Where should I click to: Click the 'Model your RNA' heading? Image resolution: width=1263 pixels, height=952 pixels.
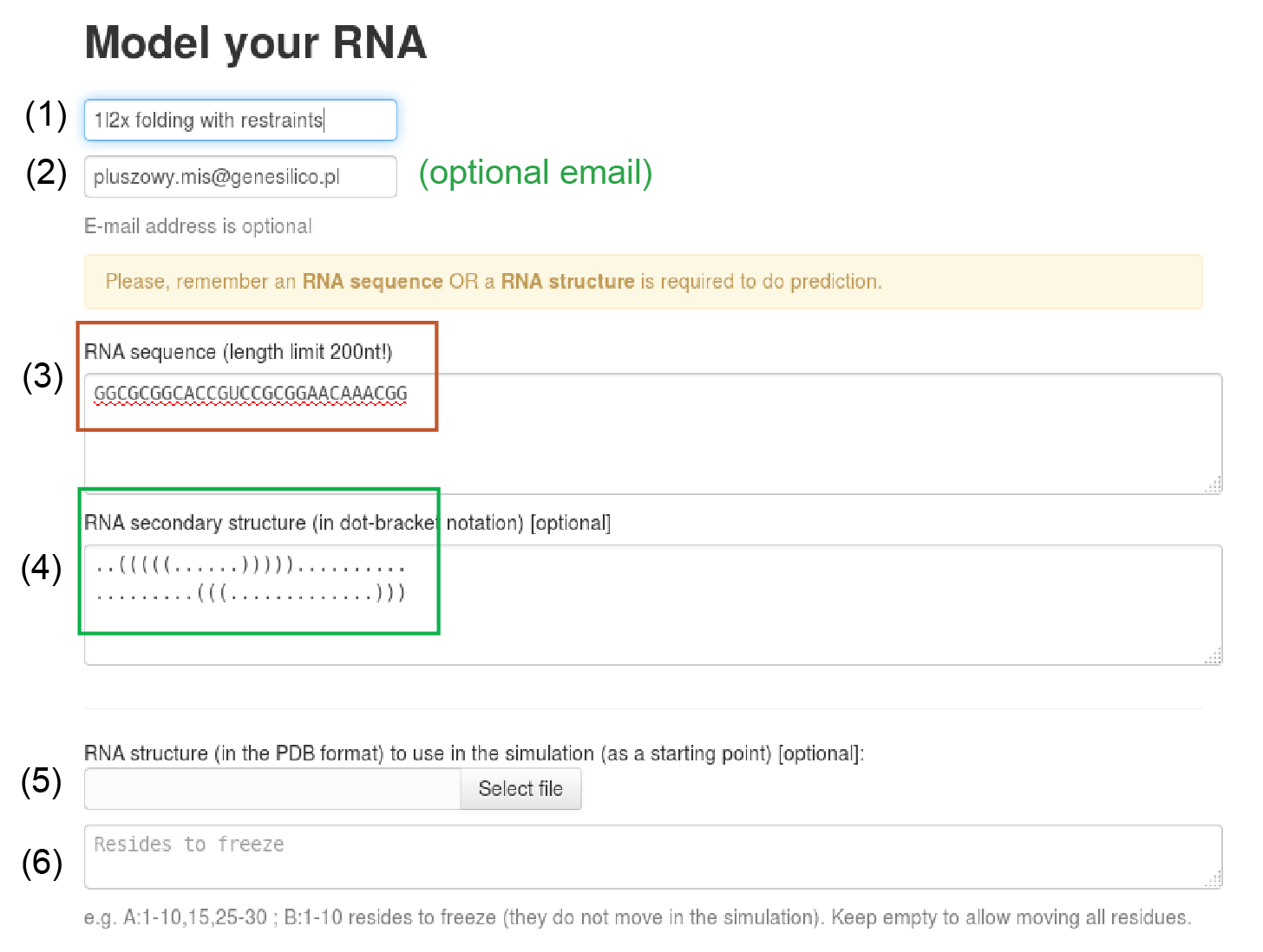256,42
